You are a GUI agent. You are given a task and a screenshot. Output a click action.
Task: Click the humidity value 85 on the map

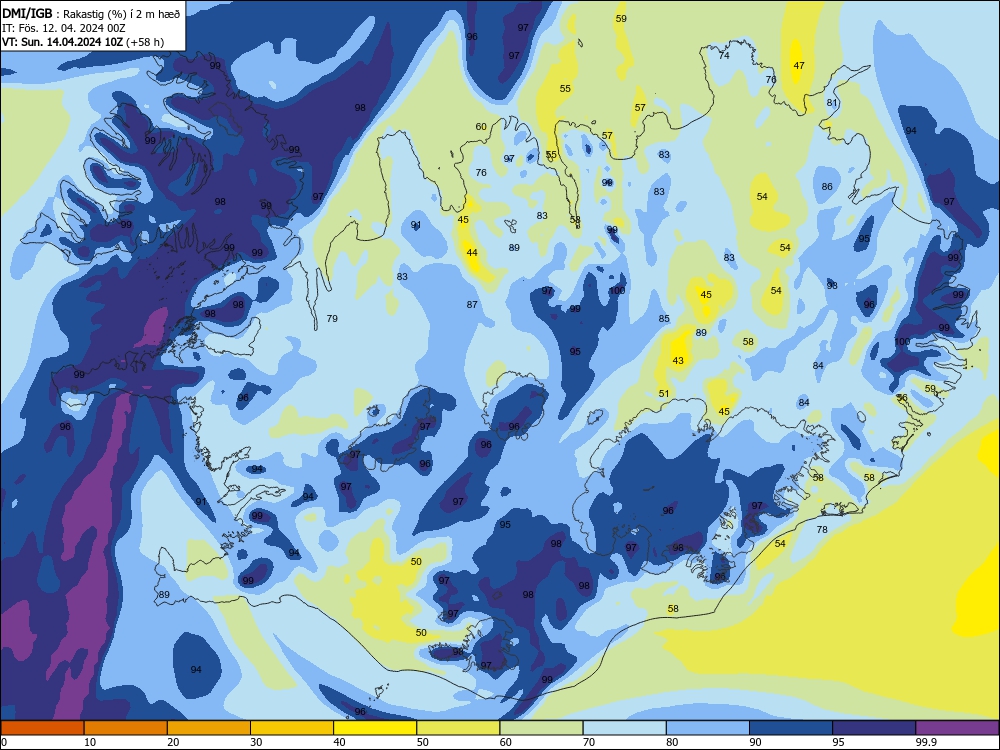click(664, 319)
